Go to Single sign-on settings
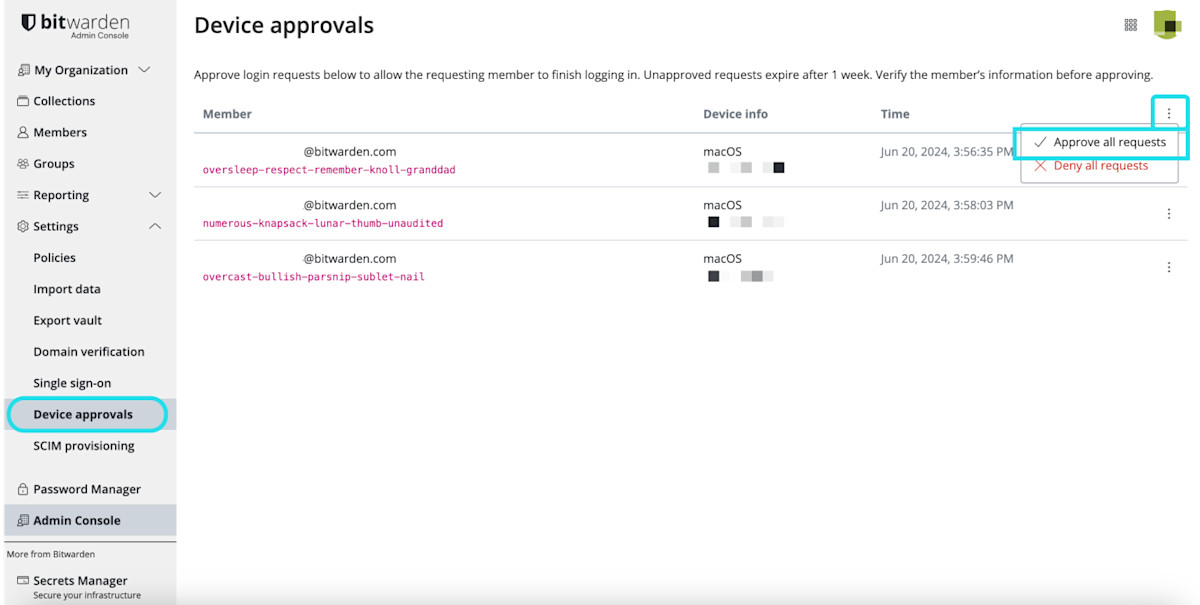 click(x=72, y=383)
